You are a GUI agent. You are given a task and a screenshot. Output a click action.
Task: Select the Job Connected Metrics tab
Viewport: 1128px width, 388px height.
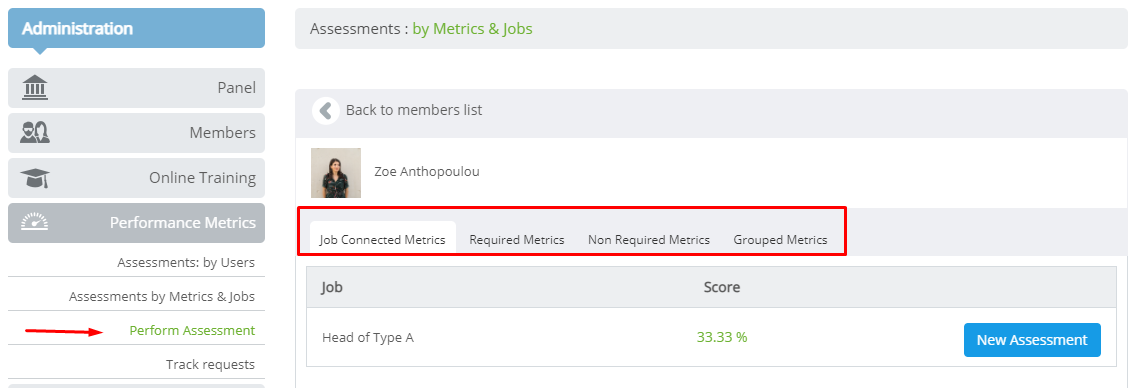click(x=383, y=240)
